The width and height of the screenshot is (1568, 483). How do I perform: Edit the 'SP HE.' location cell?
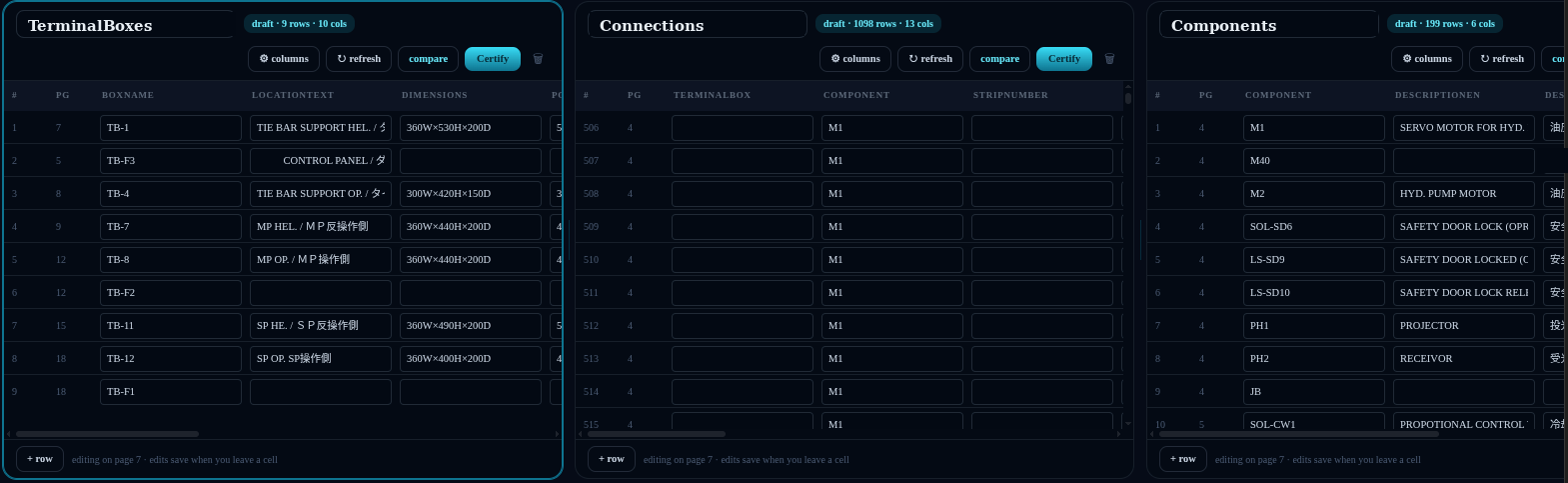point(321,326)
